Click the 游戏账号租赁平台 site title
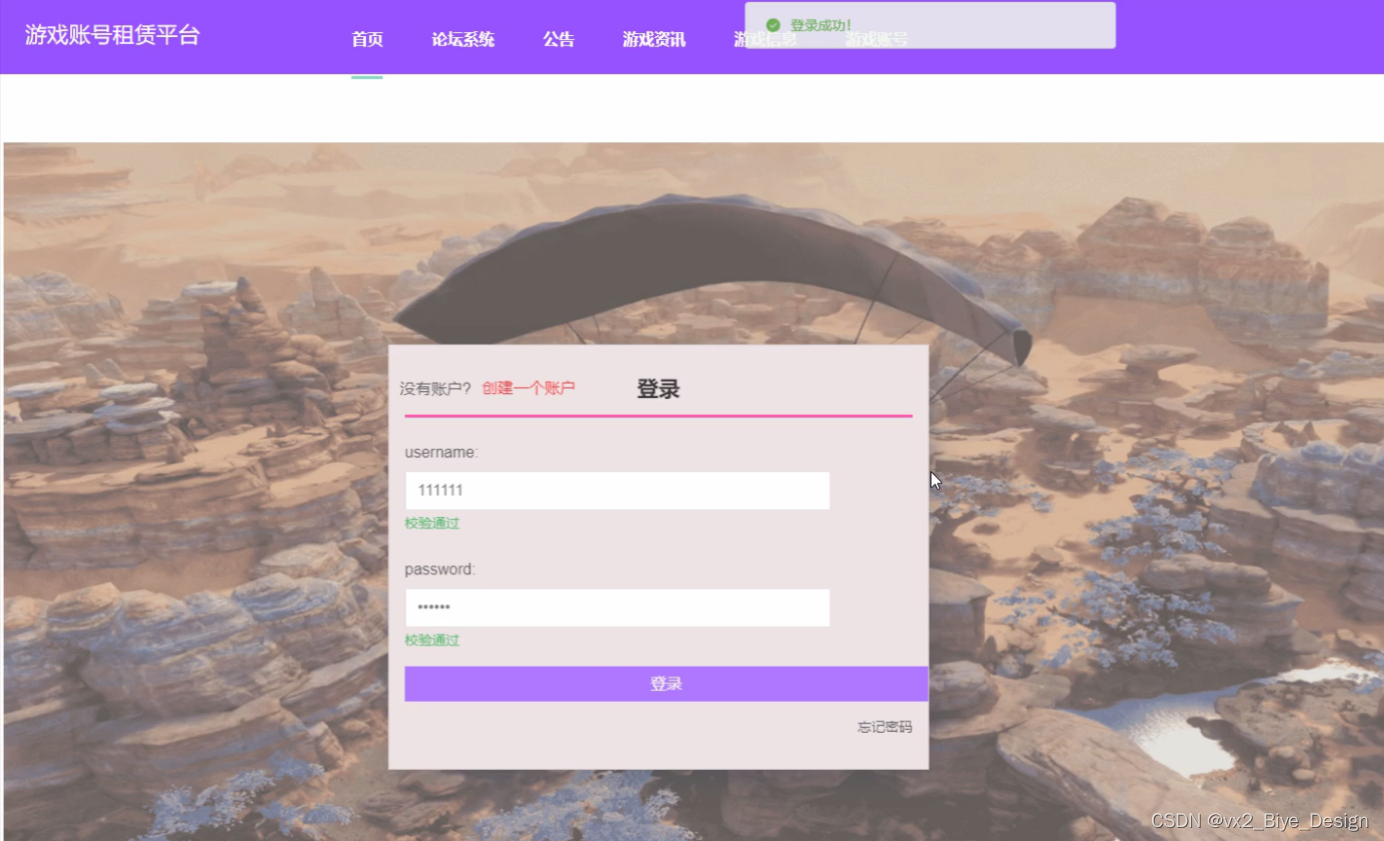Image resolution: width=1384 pixels, height=841 pixels. point(112,36)
